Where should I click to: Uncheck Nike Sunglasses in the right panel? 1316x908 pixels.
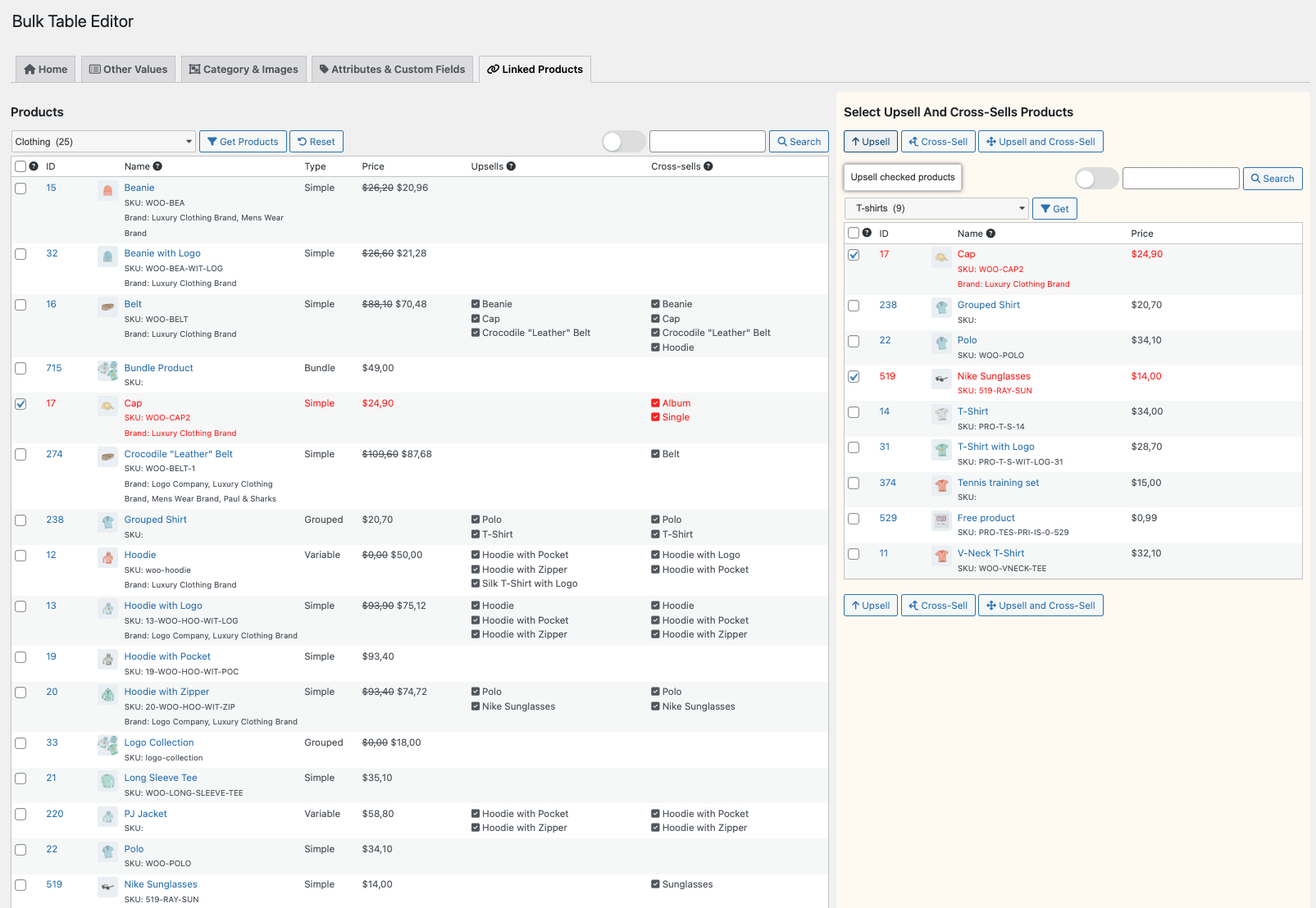pos(854,377)
